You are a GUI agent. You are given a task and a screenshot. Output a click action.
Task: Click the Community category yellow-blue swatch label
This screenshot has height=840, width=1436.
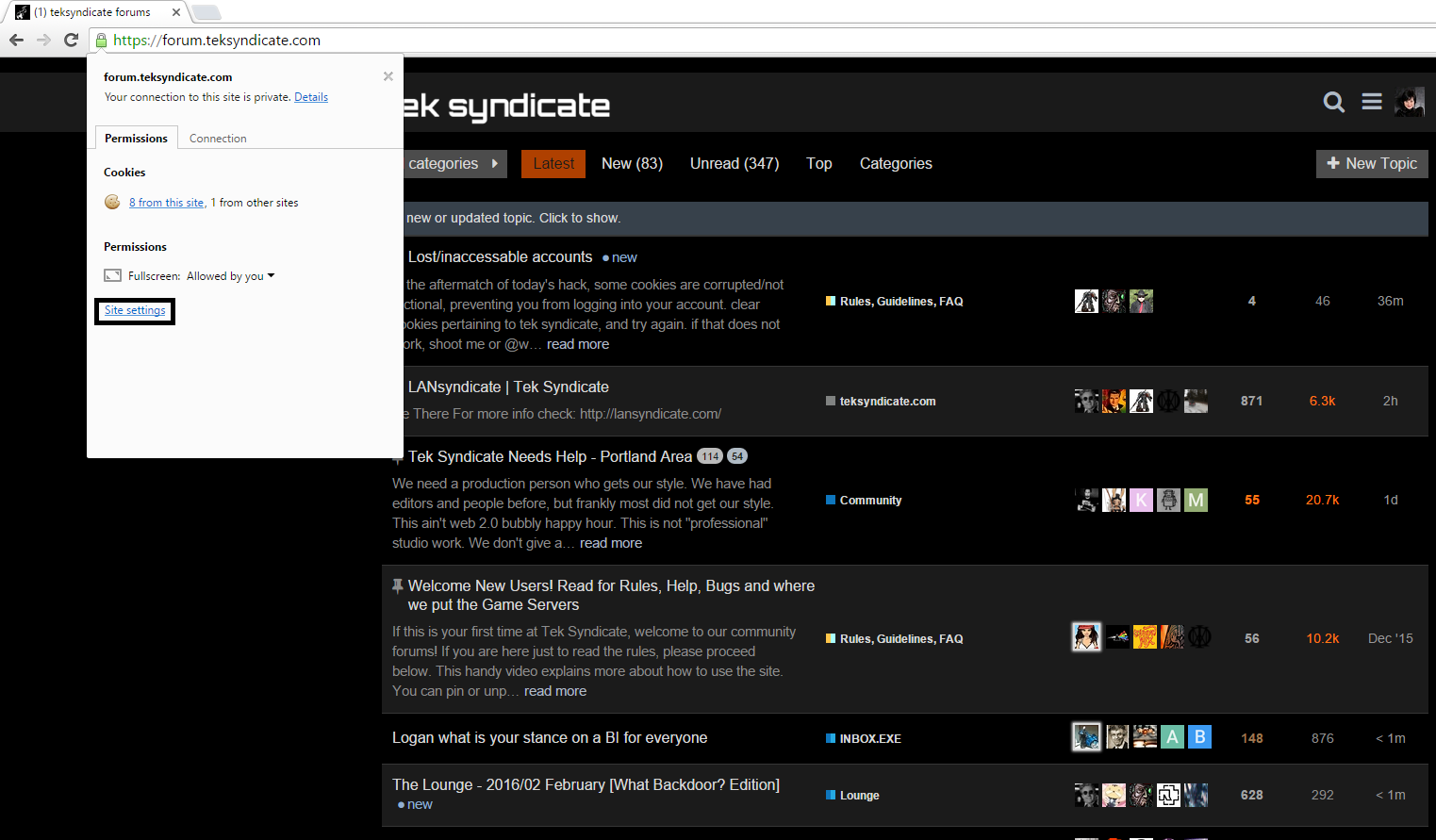[x=869, y=501]
